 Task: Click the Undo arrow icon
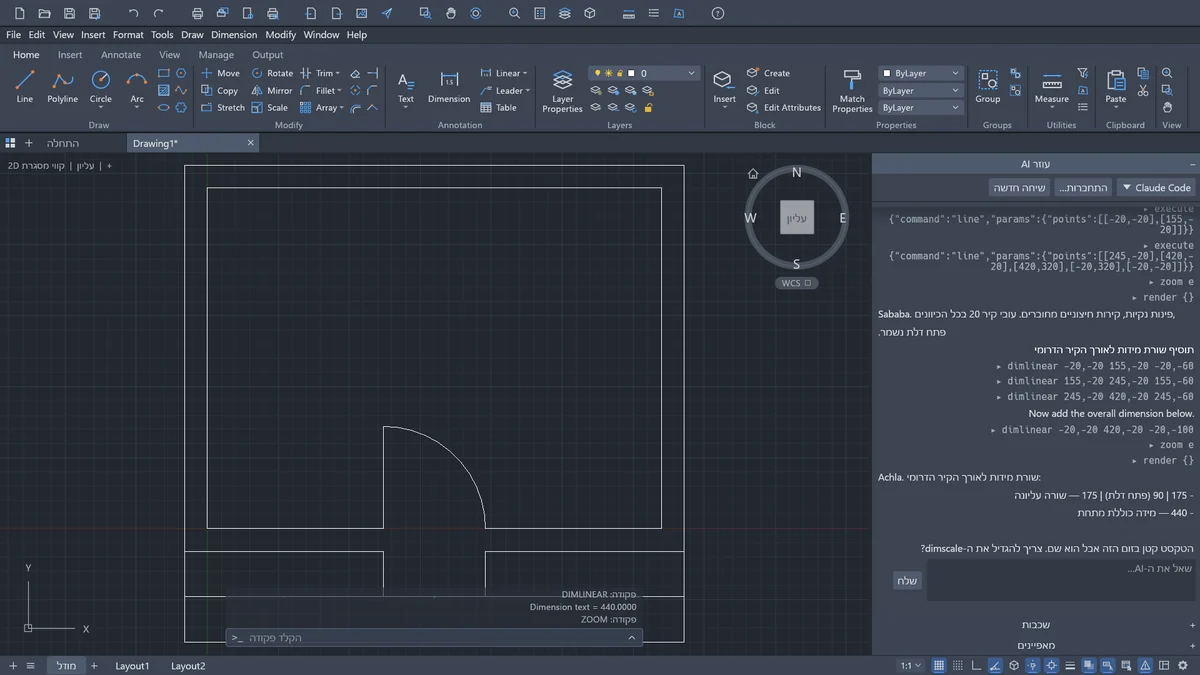(x=134, y=14)
